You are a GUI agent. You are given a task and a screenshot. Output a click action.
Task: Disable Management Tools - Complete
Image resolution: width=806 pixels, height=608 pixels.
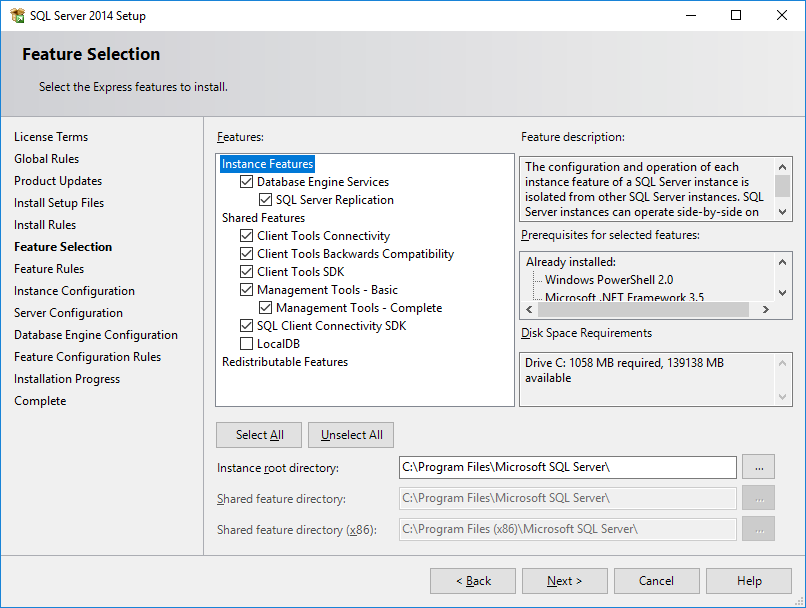pos(266,307)
